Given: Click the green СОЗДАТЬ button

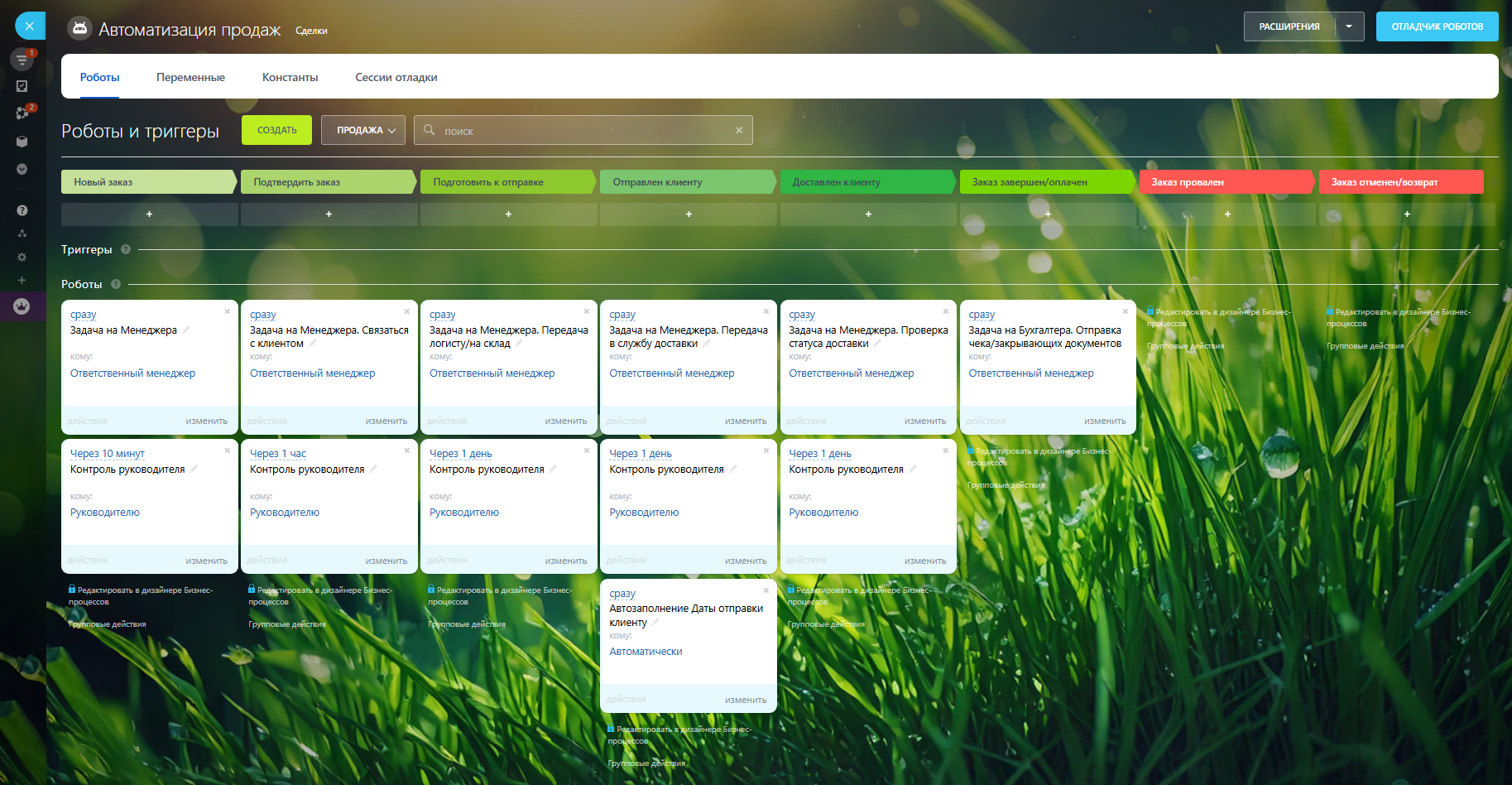Looking at the screenshot, I should click(x=276, y=130).
